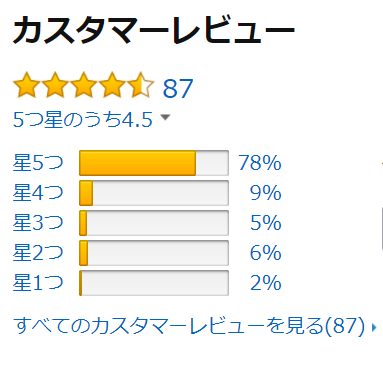Viewport: 383px width, 367px height.
Task: Open the 9% four-star percentage link
Action: point(266,193)
